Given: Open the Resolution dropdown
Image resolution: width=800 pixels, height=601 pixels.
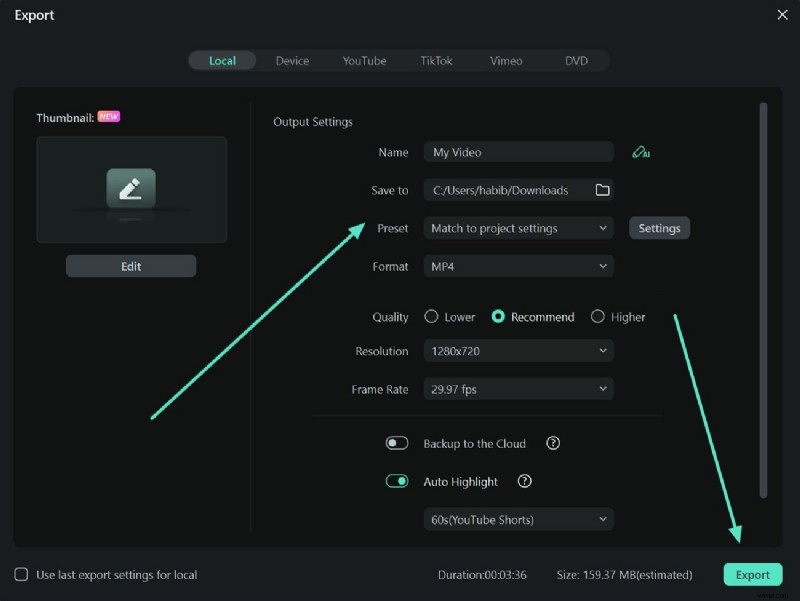Looking at the screenshot, I should tap(518, 351).
